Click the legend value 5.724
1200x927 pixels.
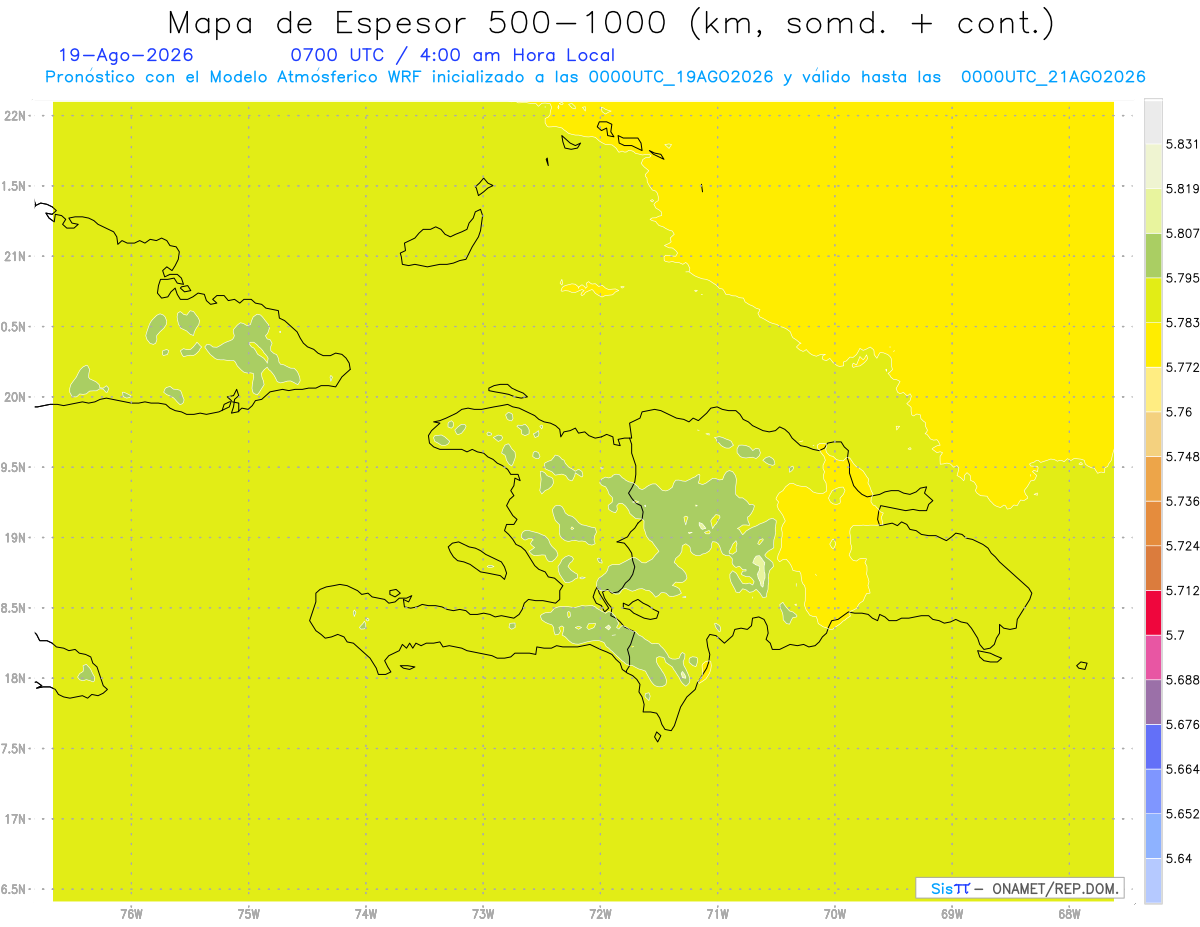1183,546
